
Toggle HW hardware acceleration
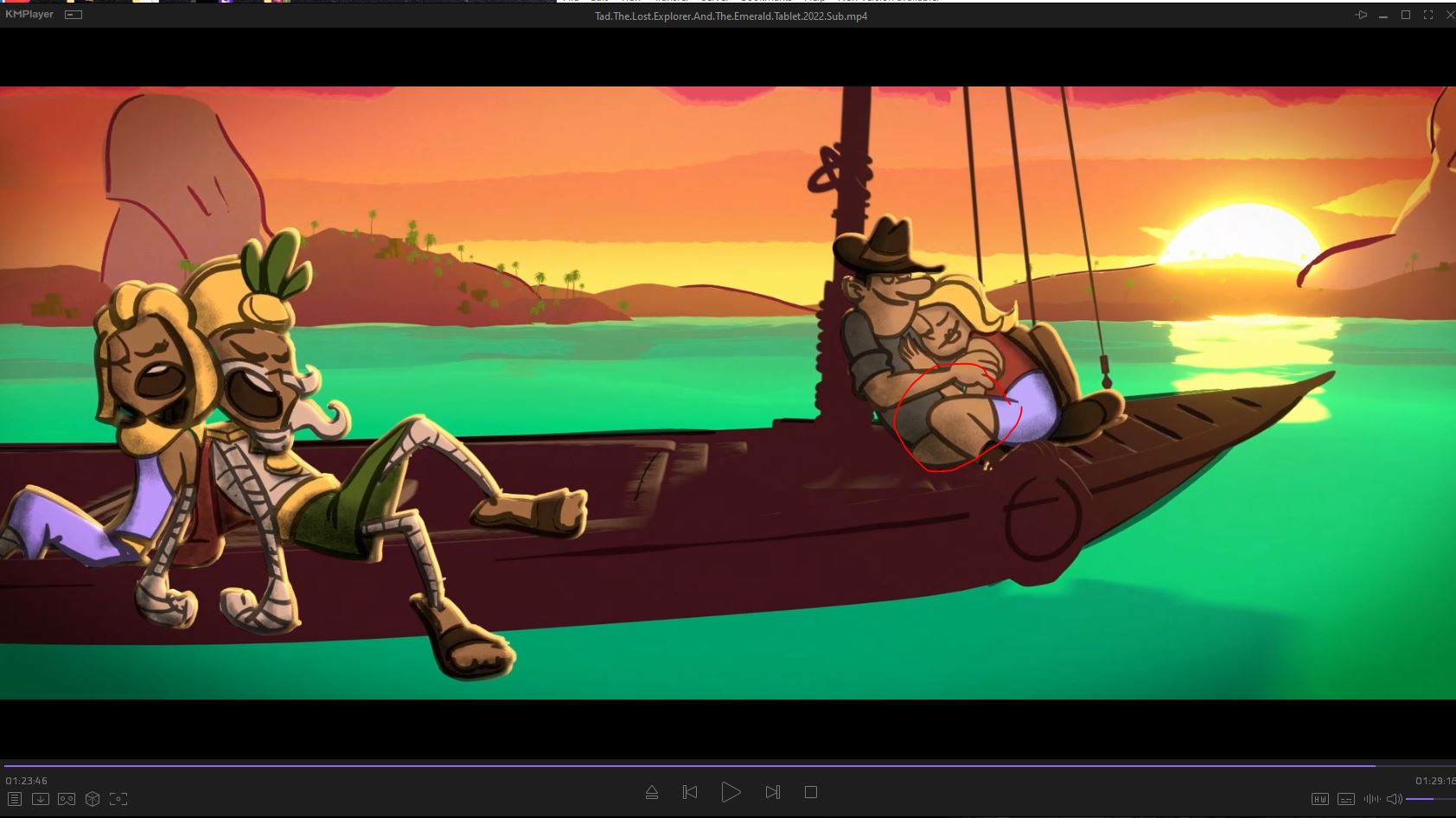[1319, 799]
